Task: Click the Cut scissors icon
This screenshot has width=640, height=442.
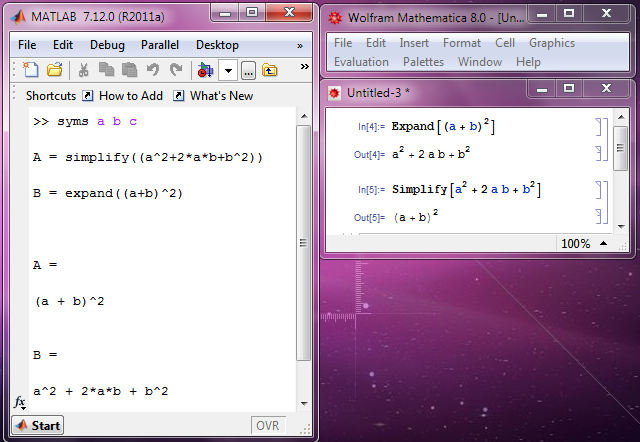Action: (84, 70)
